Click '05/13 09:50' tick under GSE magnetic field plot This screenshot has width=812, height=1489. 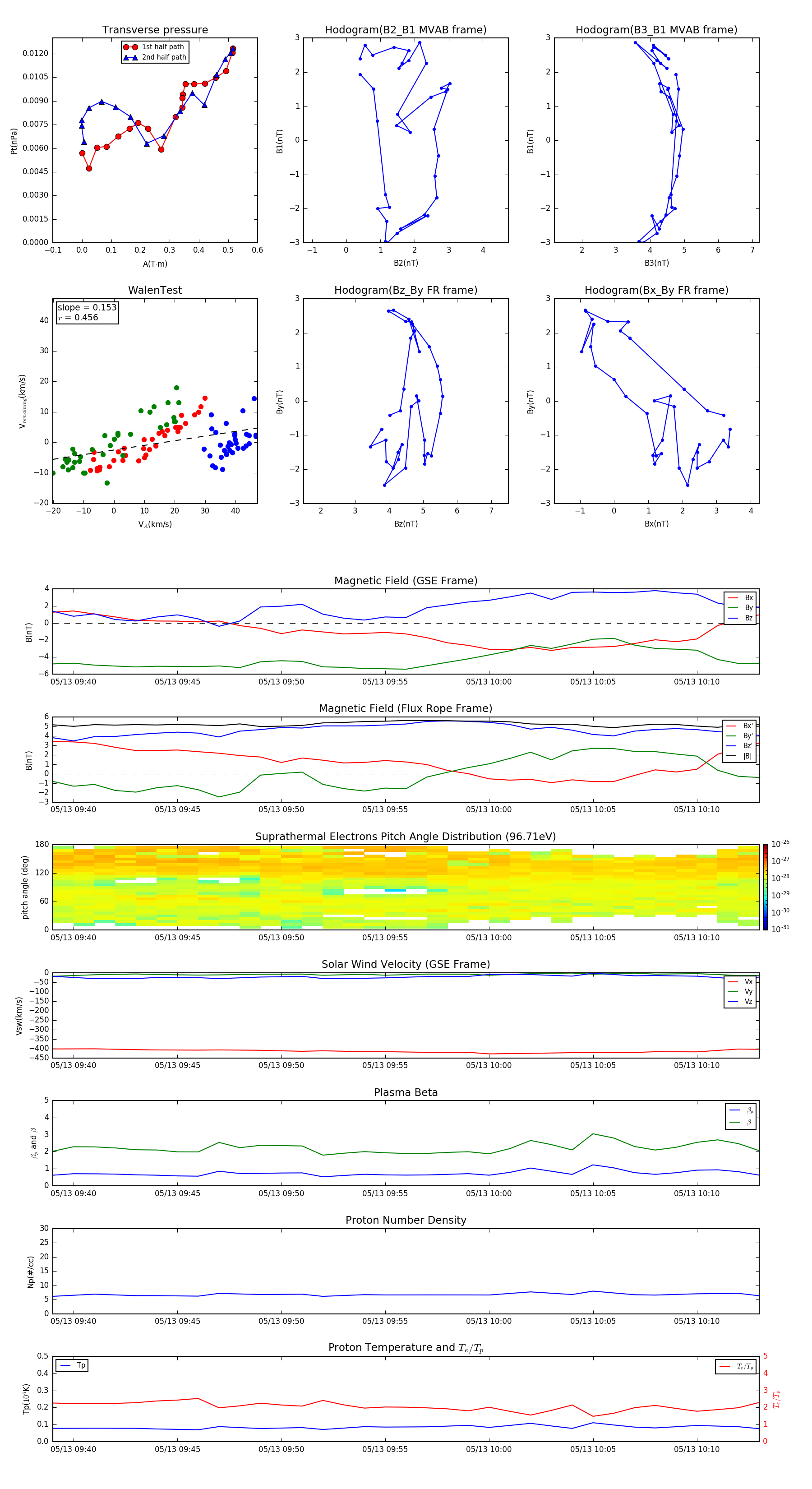tap(281, 682)
